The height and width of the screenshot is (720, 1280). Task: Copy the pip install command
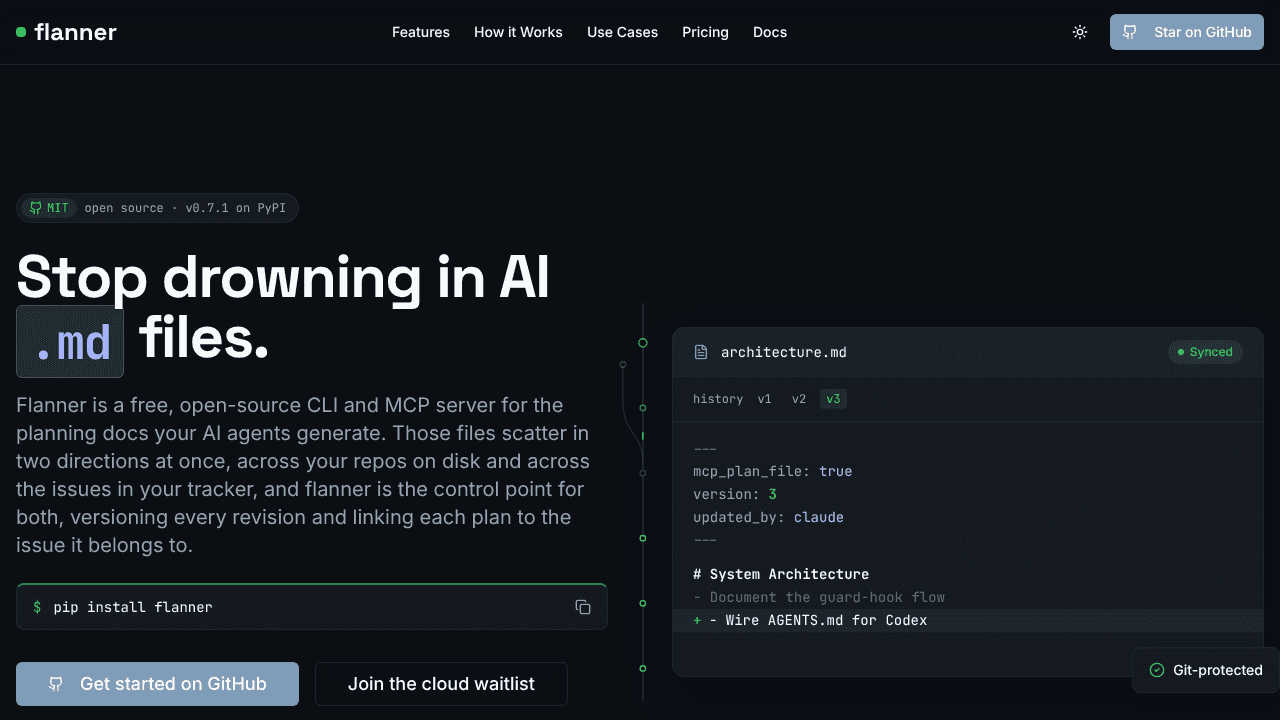point(583,607)
